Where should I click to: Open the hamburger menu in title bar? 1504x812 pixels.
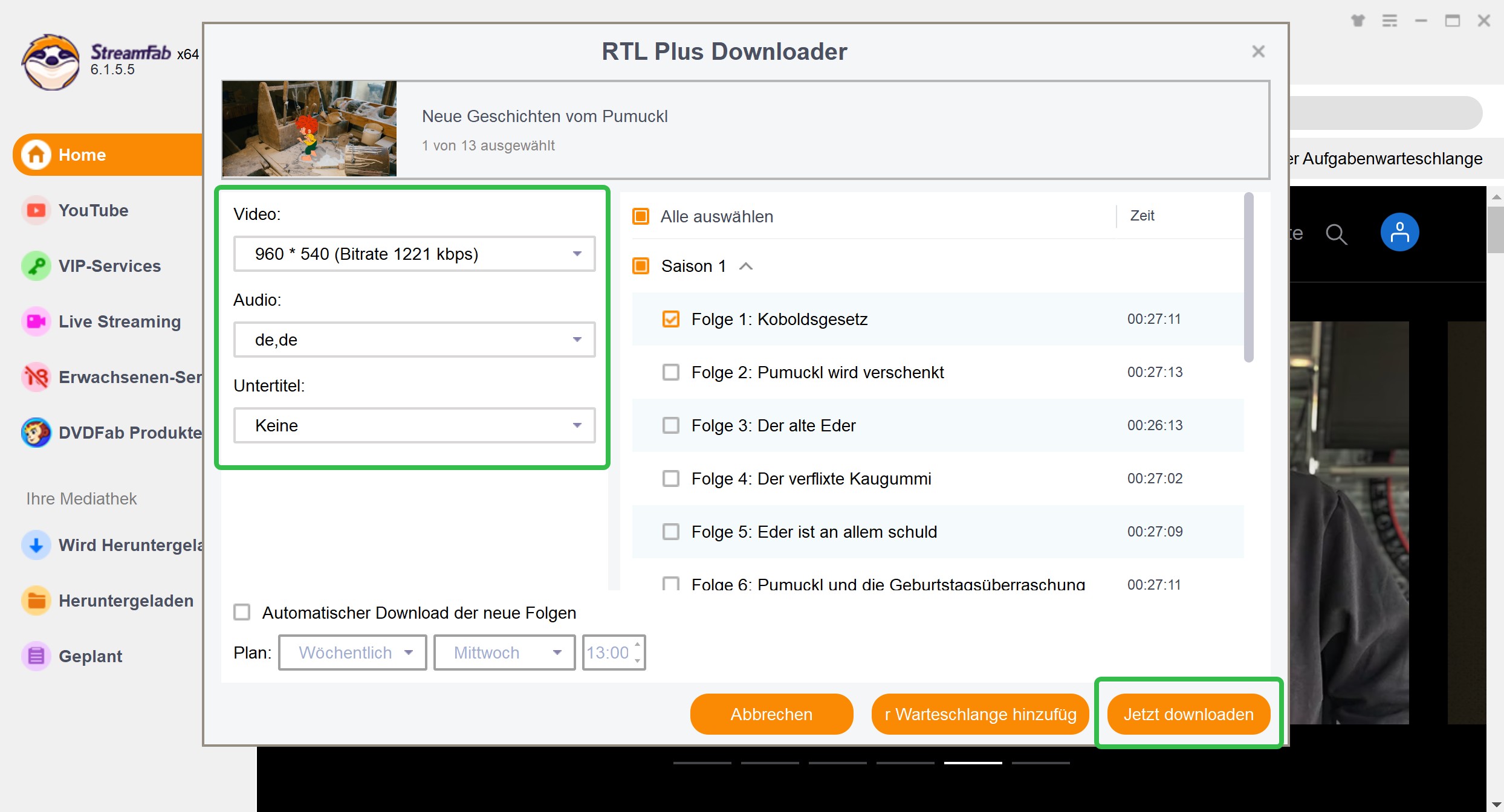pyautogui.click(x=1390, y=21)
